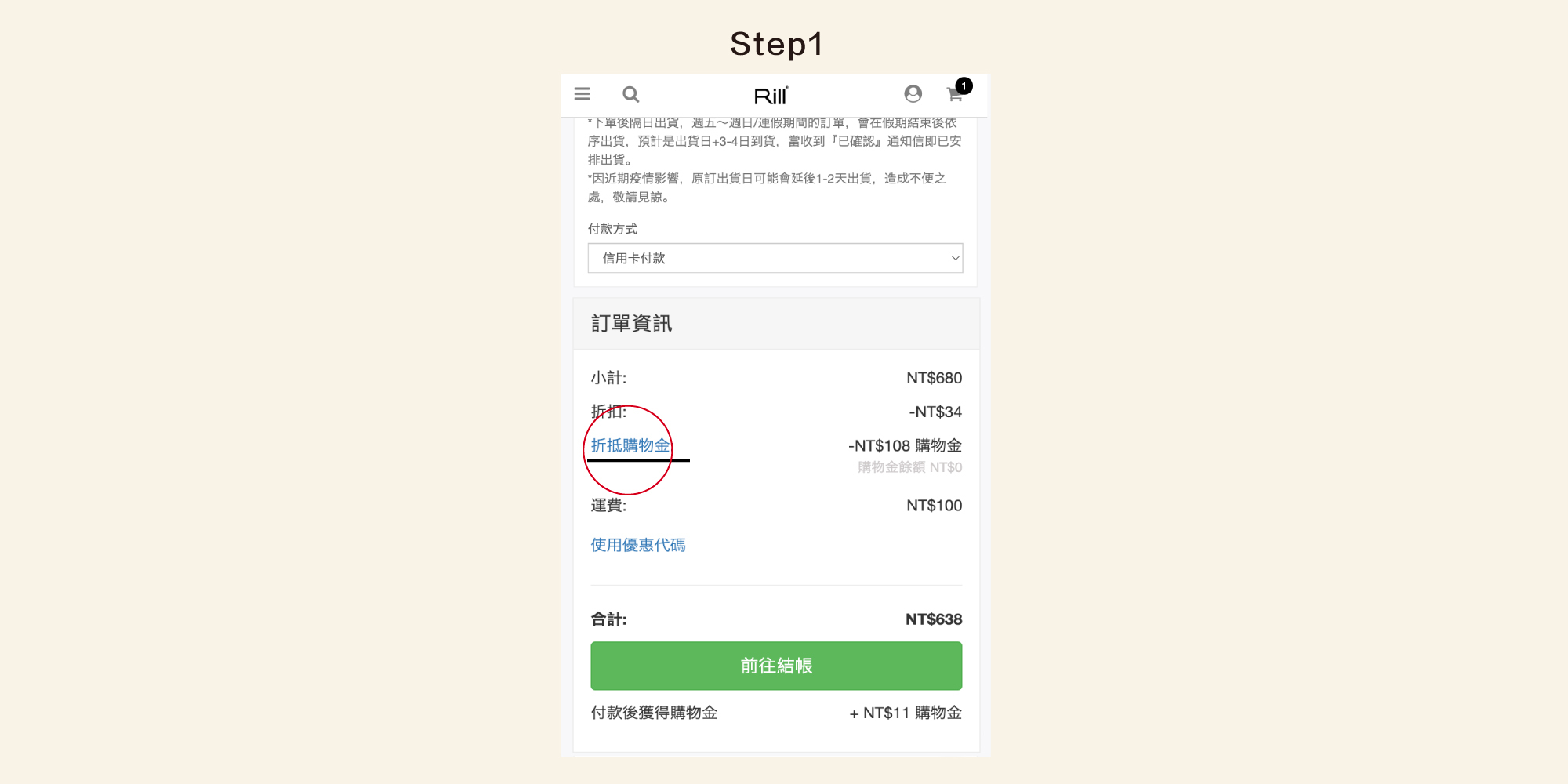
Task: Select the 訂單資訊 section header
Action: [x=631, y=323]
